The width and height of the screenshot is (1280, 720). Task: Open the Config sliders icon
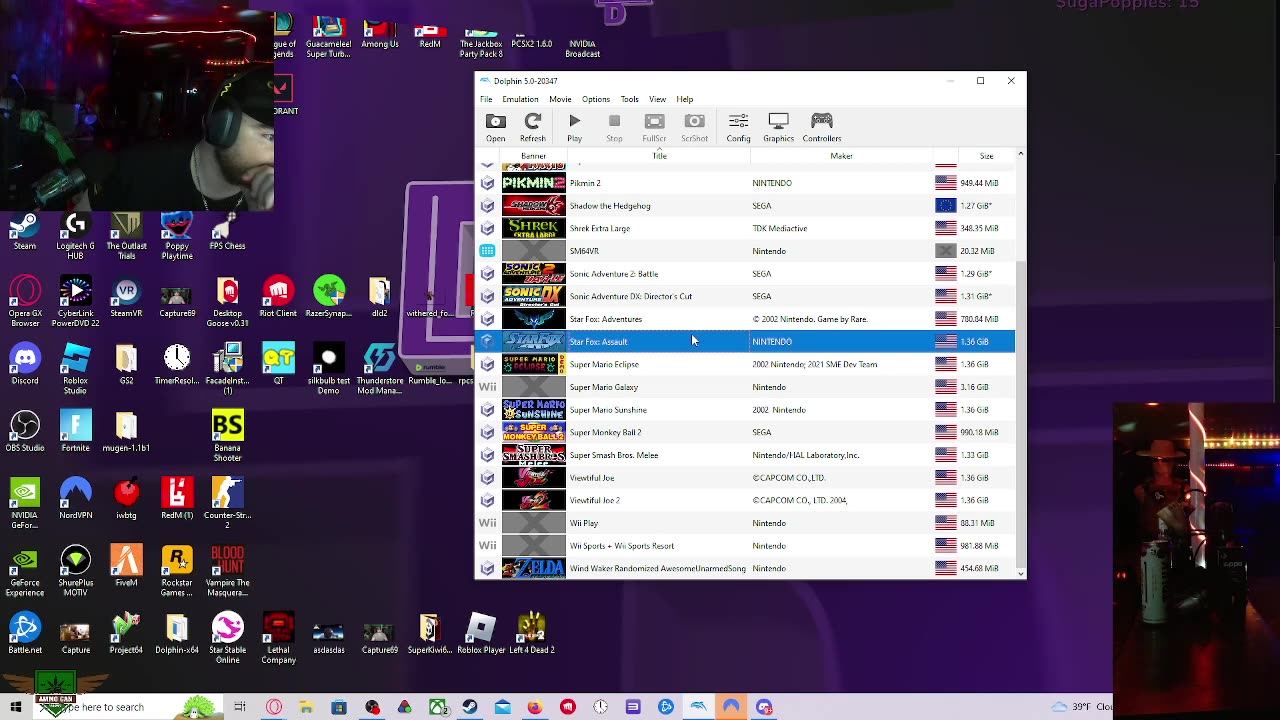(x=738, y=127)
